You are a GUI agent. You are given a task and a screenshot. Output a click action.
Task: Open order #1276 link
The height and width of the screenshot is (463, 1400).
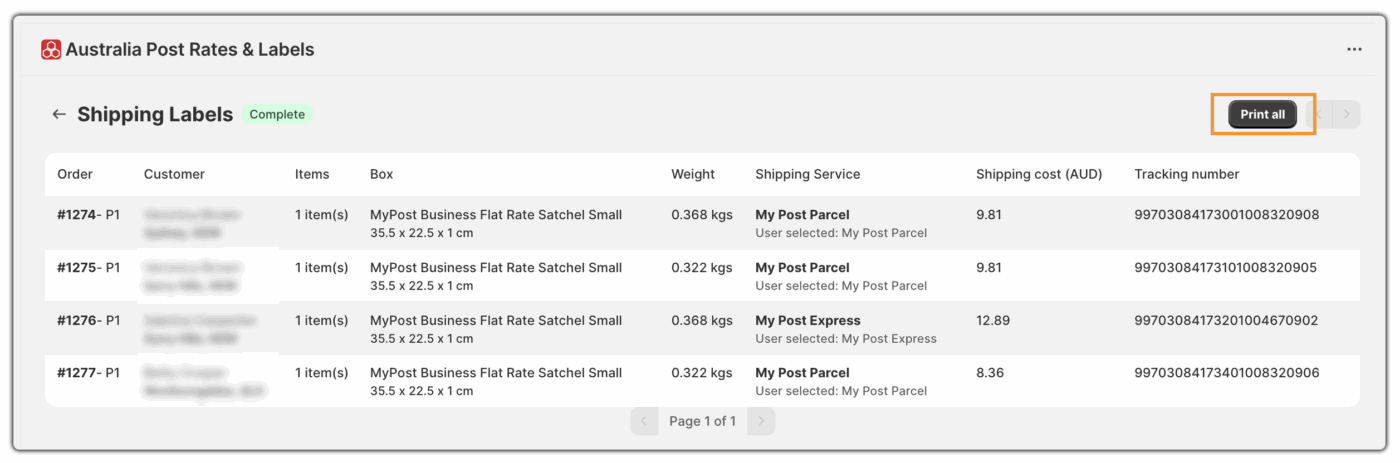coord(77,321)
